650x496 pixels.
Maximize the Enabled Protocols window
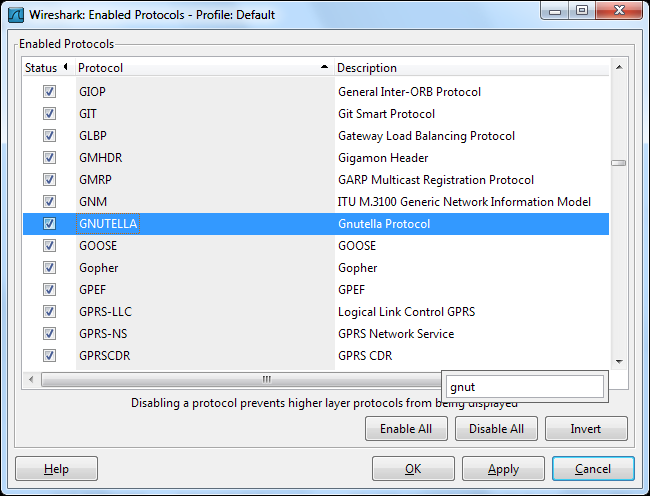pos(582,10)
